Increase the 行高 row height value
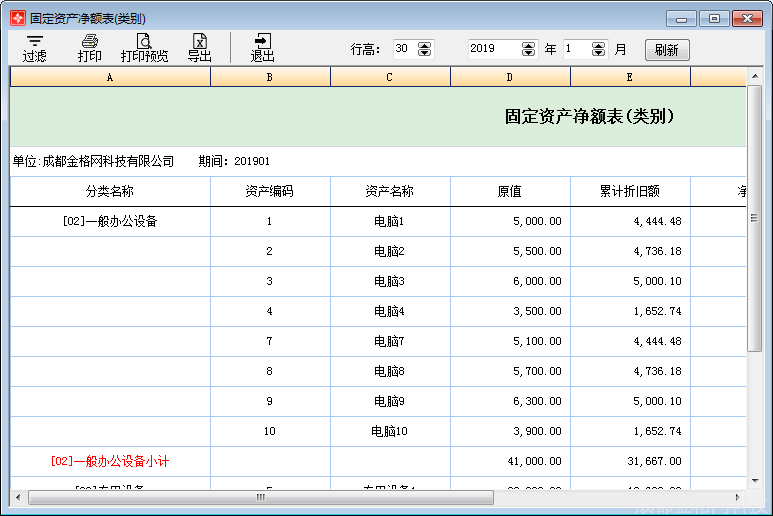The image size is (773, 516). tap(425, 44)
